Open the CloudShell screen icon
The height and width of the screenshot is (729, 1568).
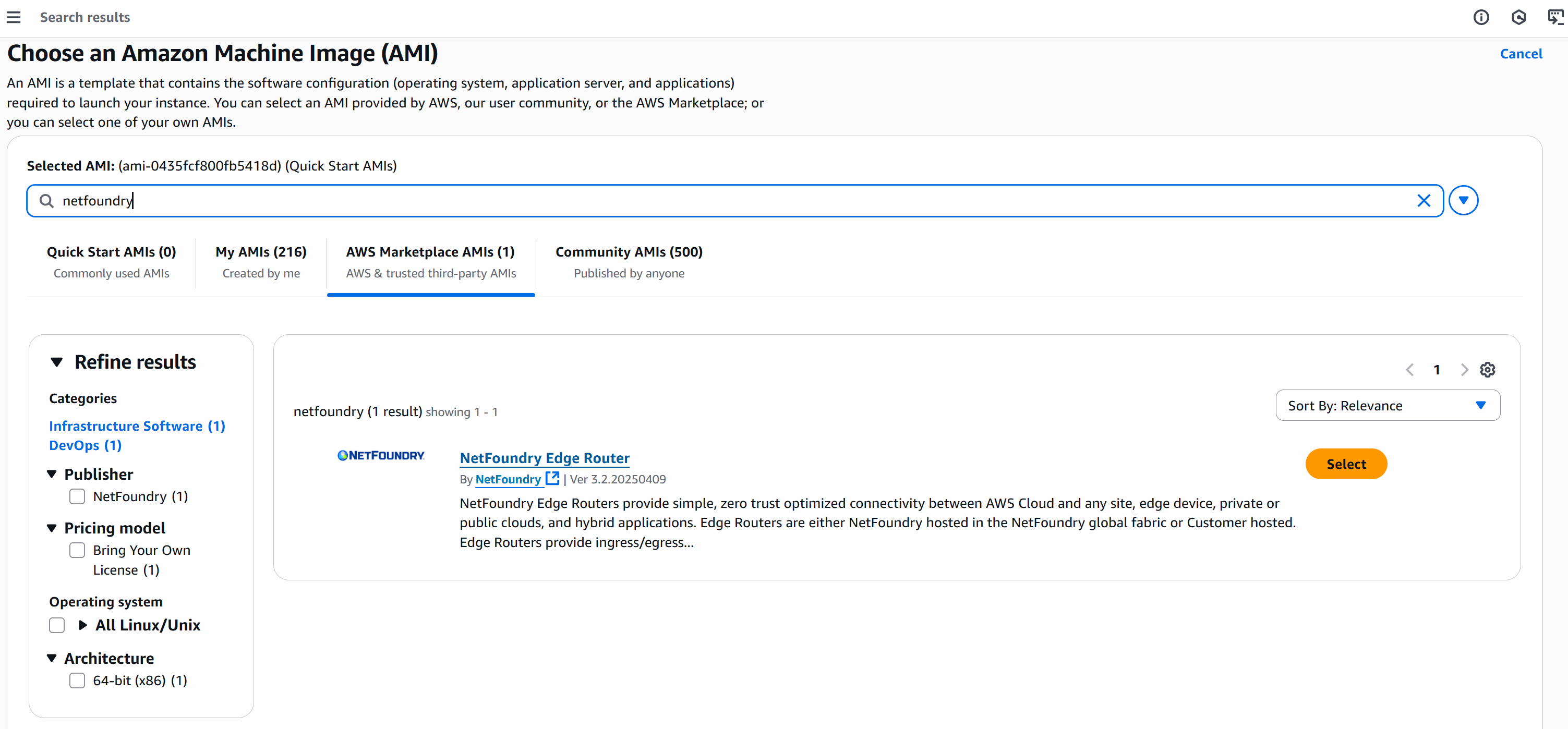1555,17
